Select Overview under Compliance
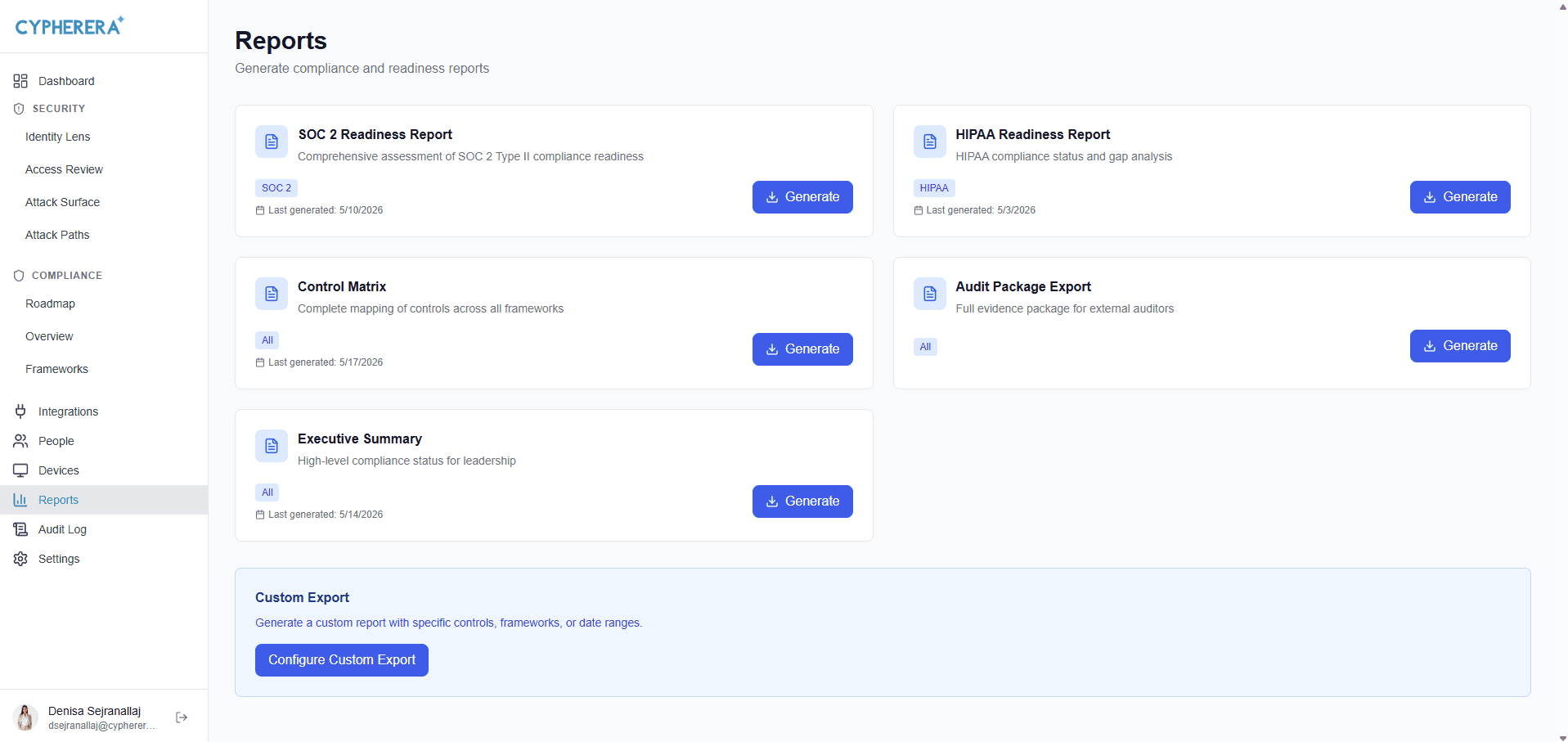Viewport: 1568px width, 742px height. pos(49,336)
